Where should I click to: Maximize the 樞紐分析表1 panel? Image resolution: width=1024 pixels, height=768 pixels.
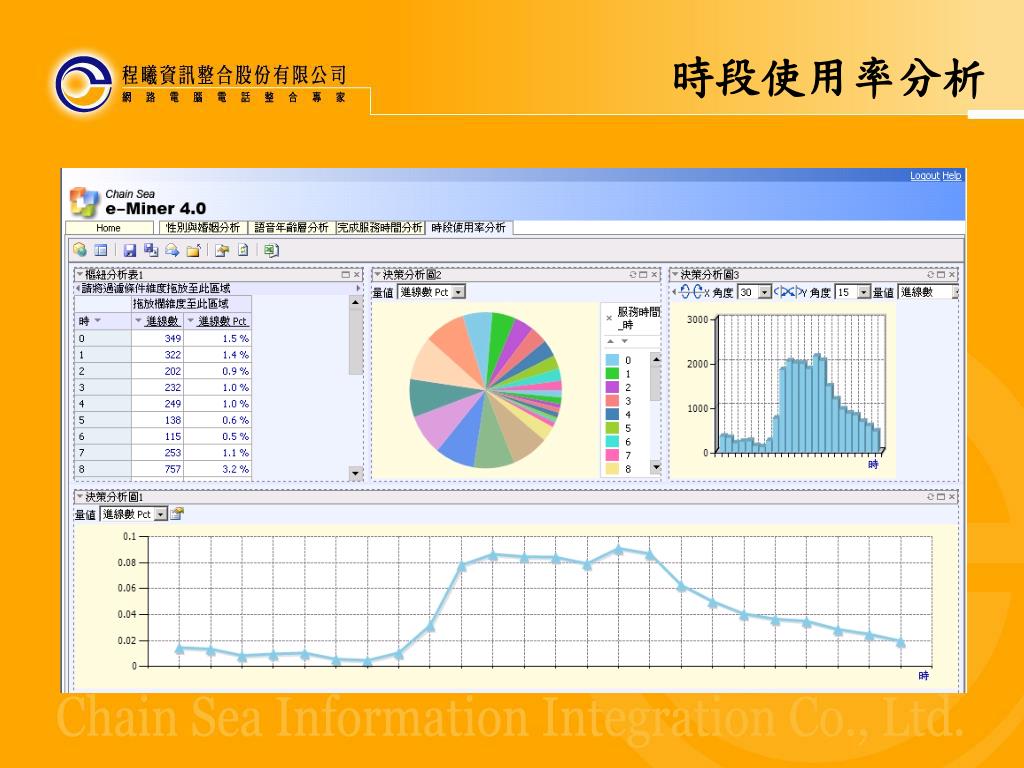point(345,275)
